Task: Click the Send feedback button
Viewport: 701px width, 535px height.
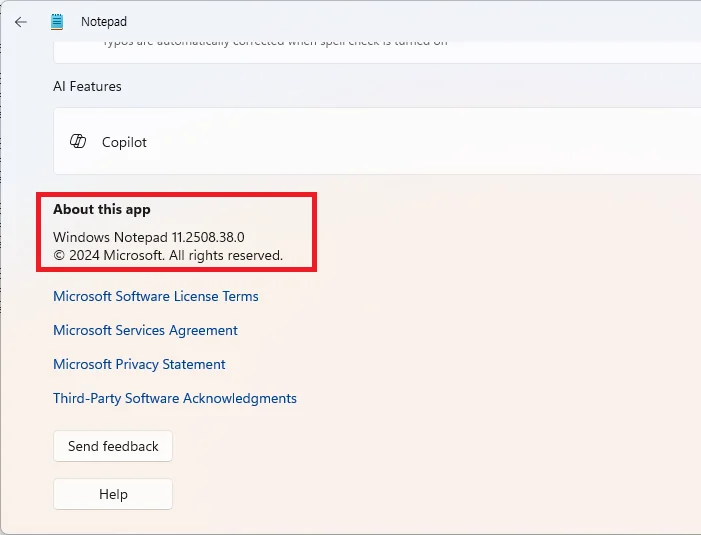Action: coord(113,446)
